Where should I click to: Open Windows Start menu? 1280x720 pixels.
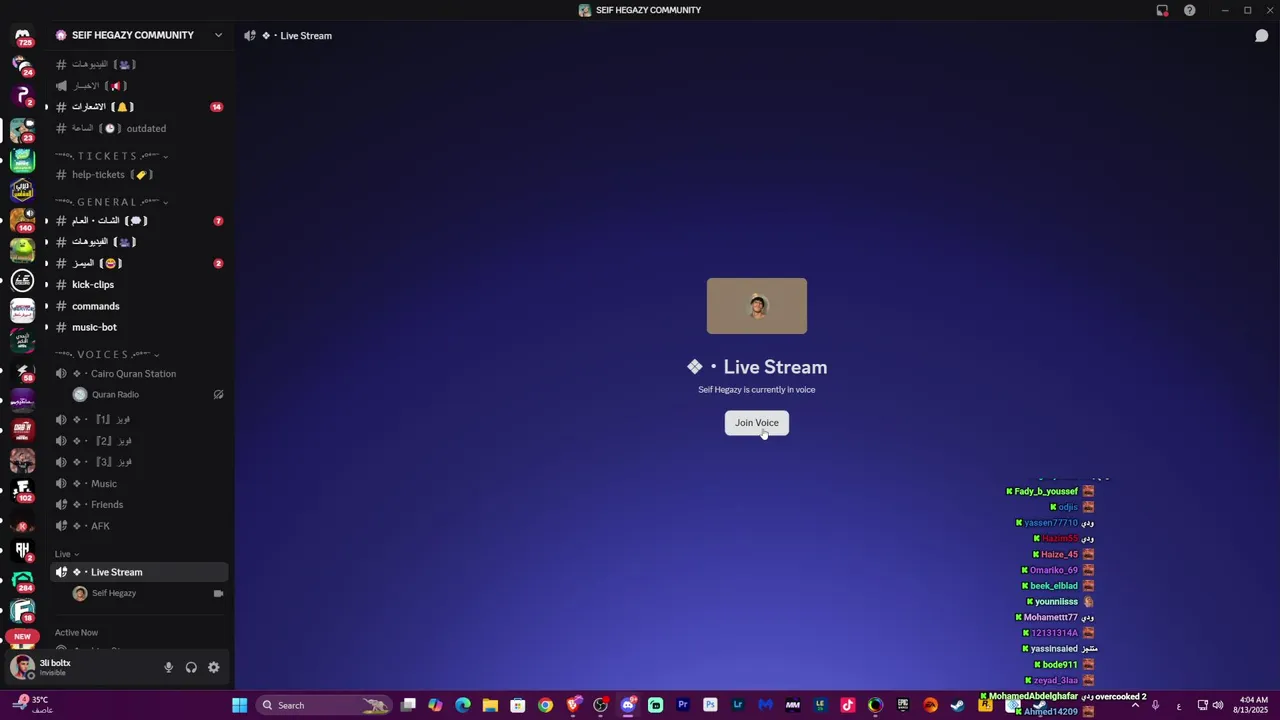(x=240, y=705)
